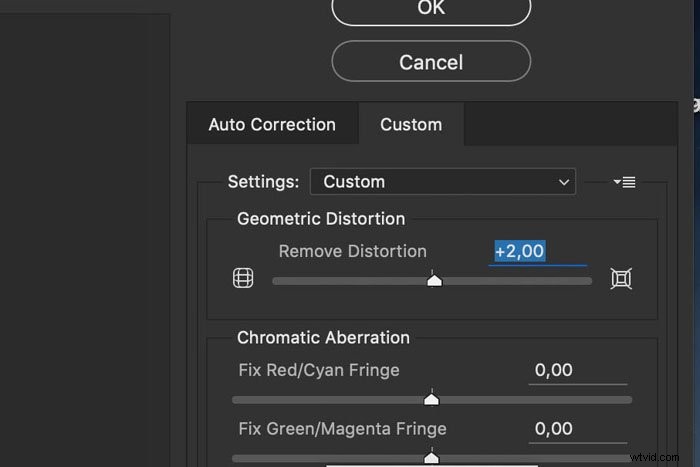Screen dimensions: 700x467
Task: Open the Settings flyout menu icon
Action: (x=625, y=182)
